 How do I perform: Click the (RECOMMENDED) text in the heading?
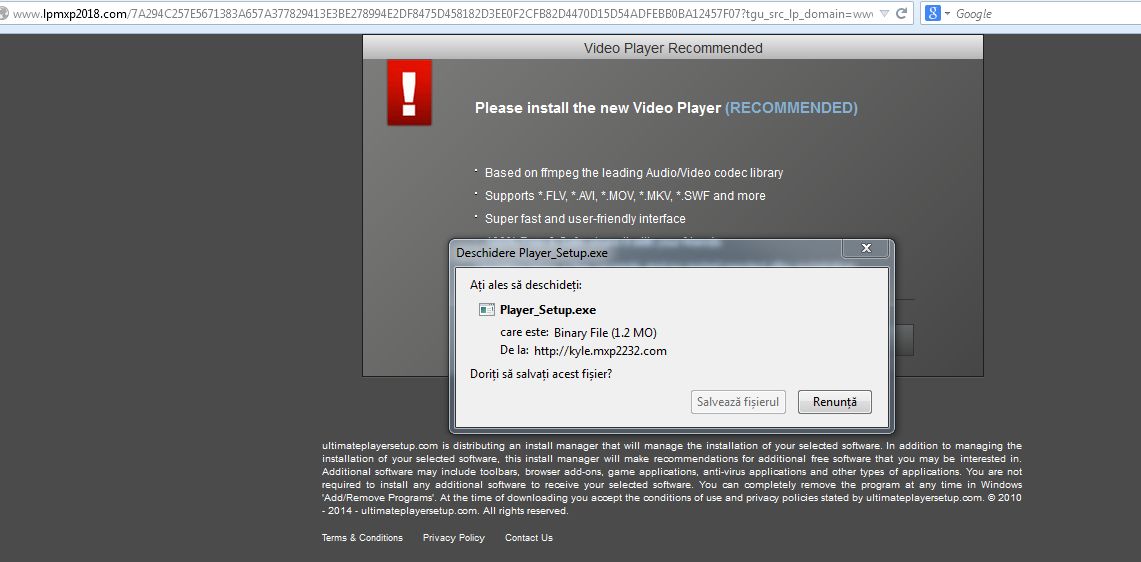[791, 108]
